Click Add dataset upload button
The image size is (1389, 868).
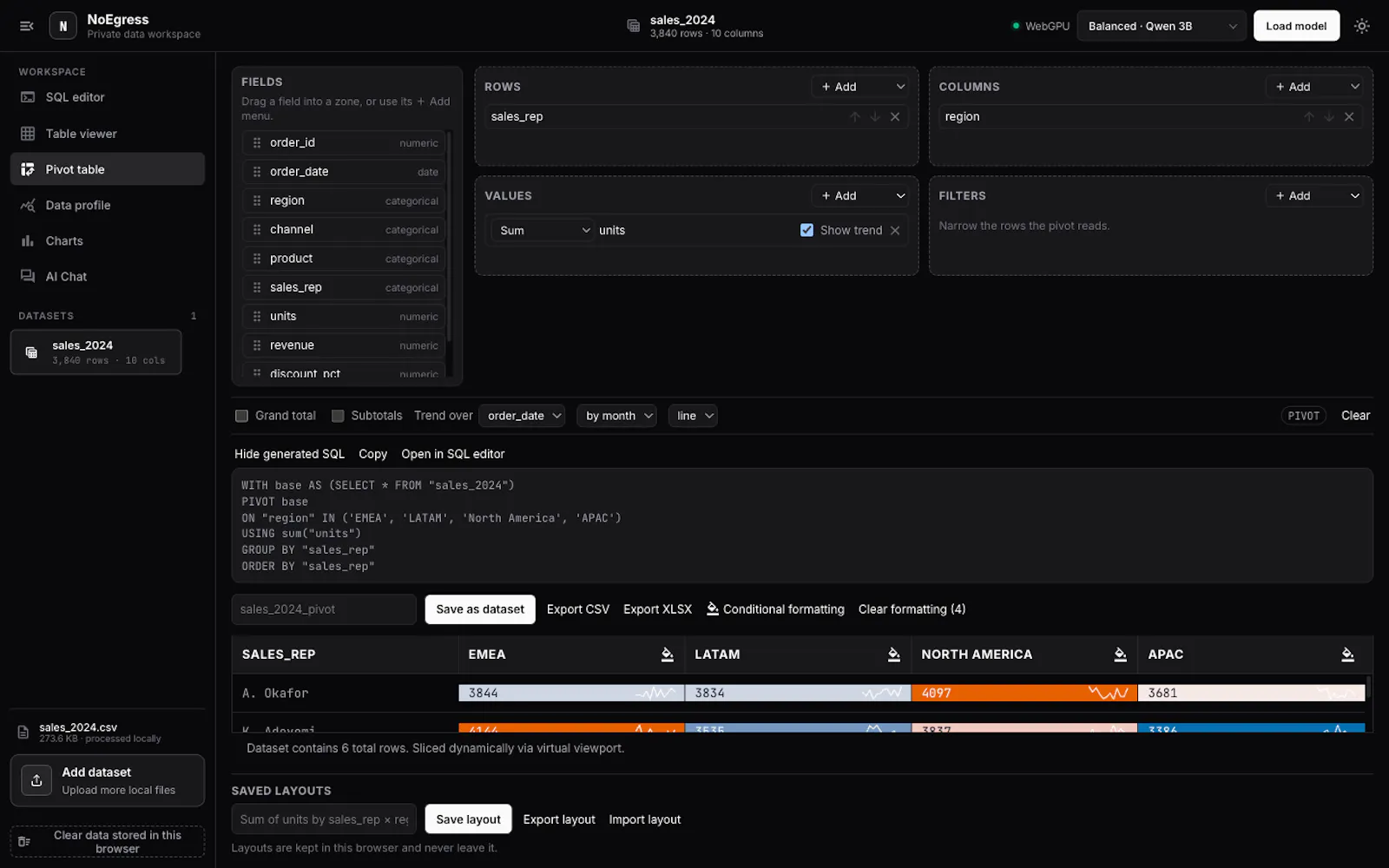coord(108,780)
